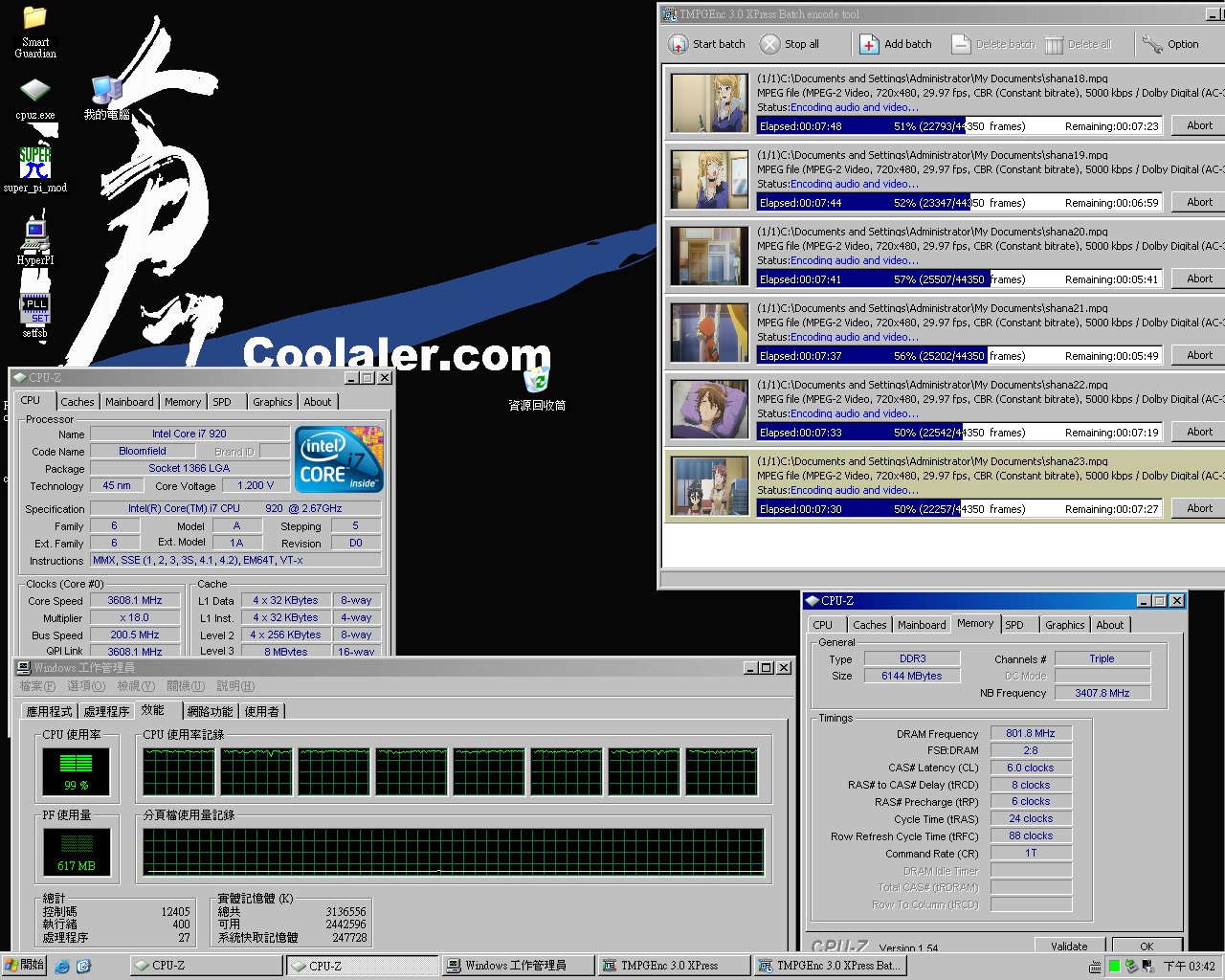Screen dimensions: 1225x980
Task: Select the 資源回收筒 recycle bin icon
Action: [537, 388]
